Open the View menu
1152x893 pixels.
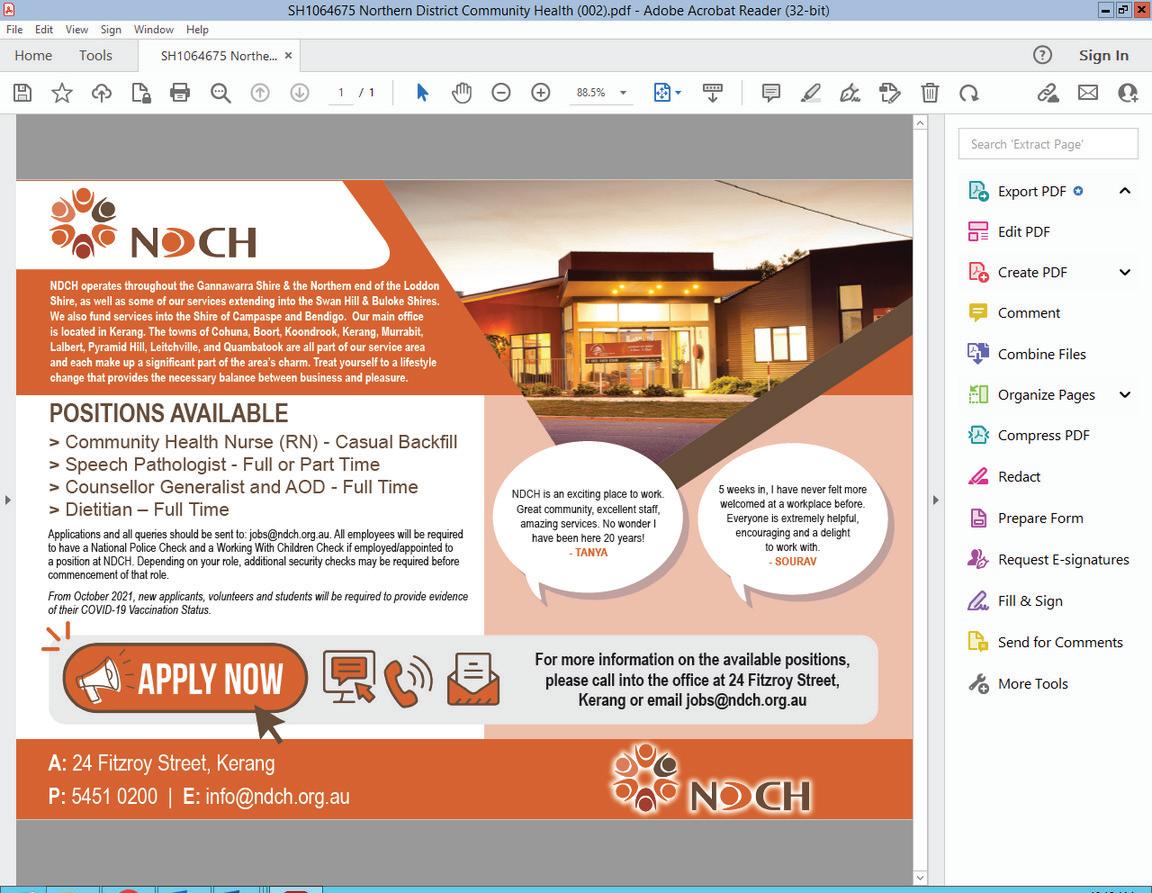pos(76,29)
